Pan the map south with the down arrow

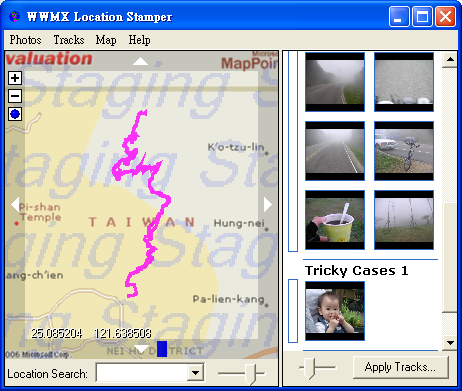(x=141, y=349)
